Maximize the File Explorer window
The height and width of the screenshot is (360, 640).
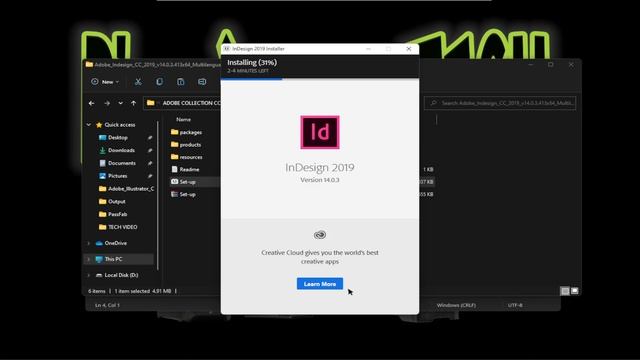tap(551, 64)
